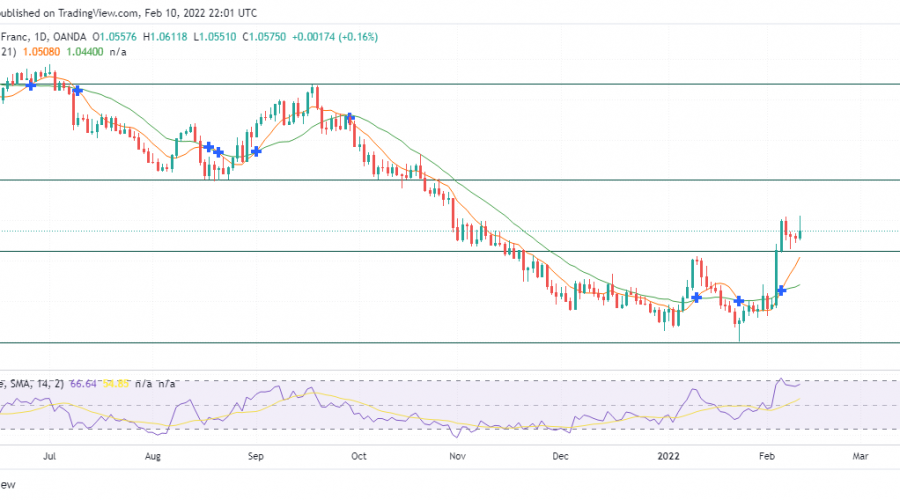
Task: Select the Jul label on time axis
Action: [49, 456]
